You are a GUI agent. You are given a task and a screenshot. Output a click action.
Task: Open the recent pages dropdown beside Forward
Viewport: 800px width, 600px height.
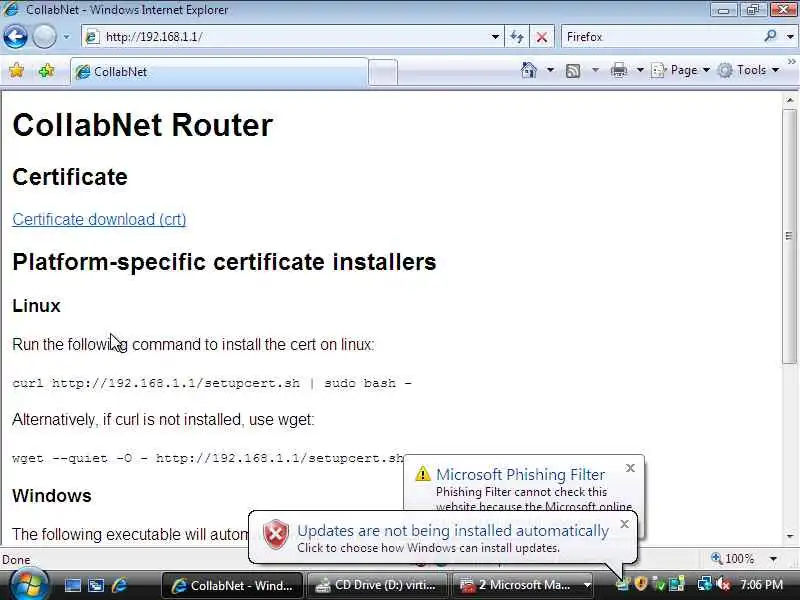tap(66, 37)
